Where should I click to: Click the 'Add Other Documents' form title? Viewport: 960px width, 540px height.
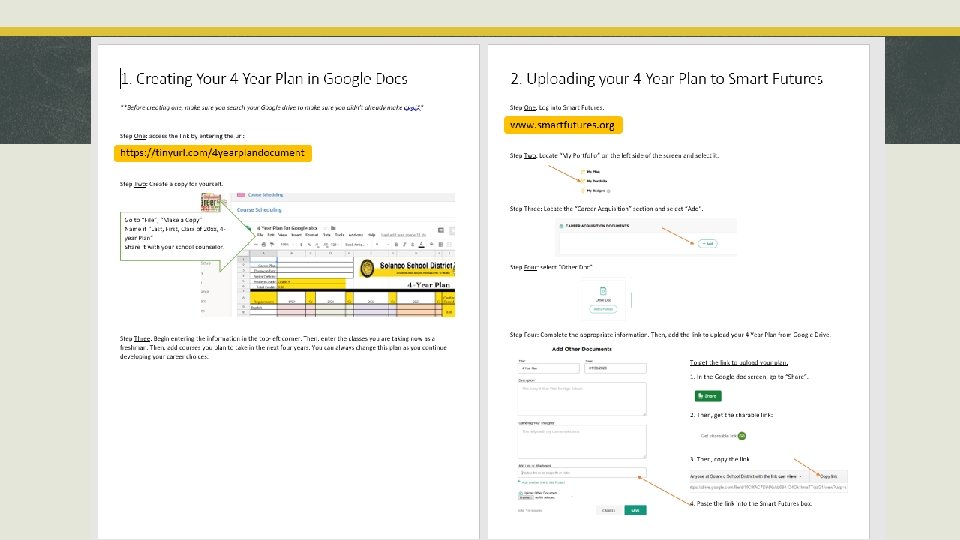(x=582, y=349)
